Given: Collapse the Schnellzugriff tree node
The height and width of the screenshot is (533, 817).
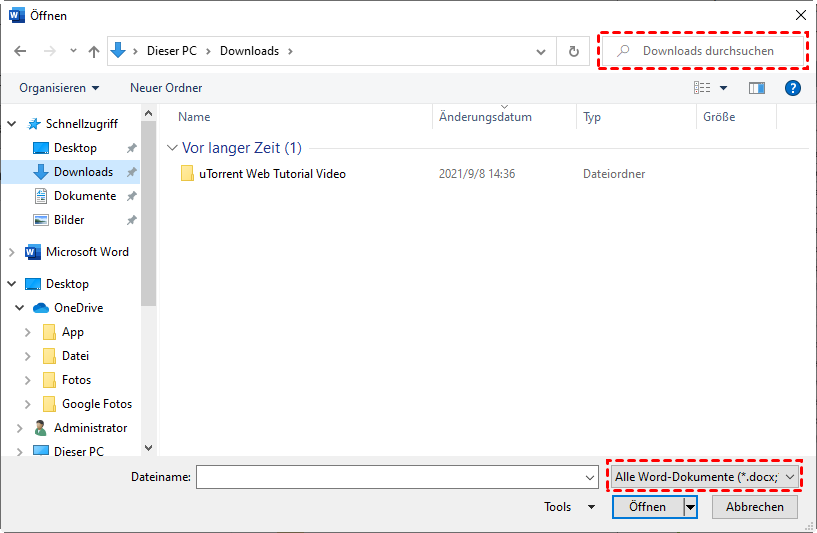Looking at the screenshot, I should (x=11, y=124).
